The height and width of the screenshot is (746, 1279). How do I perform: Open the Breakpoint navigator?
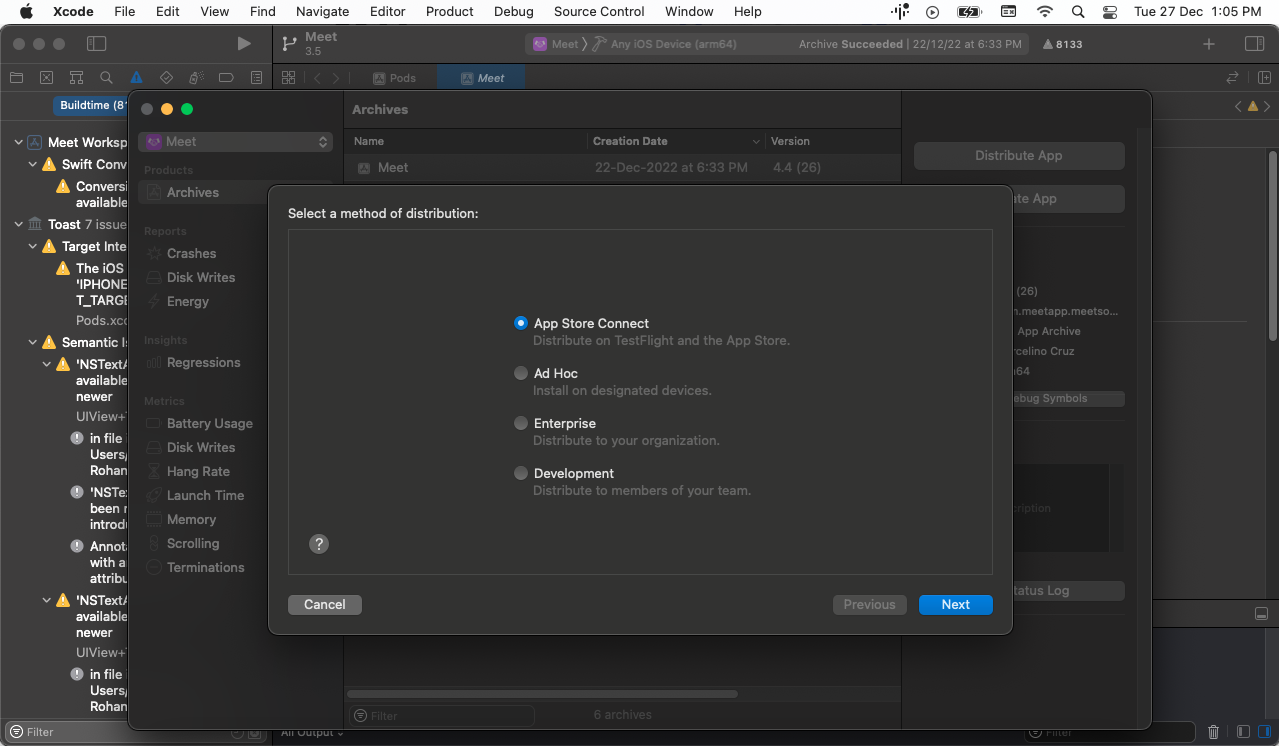[226, 77]
